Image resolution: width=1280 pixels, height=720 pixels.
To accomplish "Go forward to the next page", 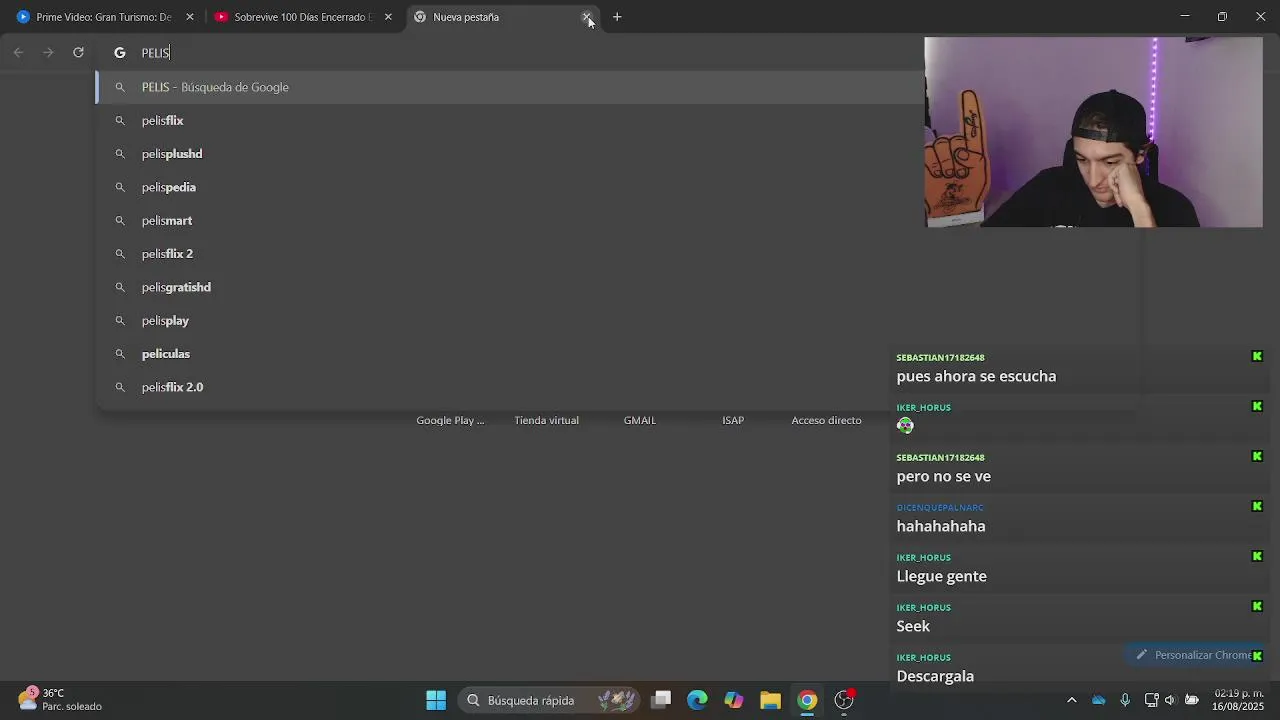I will coord(48,52).
